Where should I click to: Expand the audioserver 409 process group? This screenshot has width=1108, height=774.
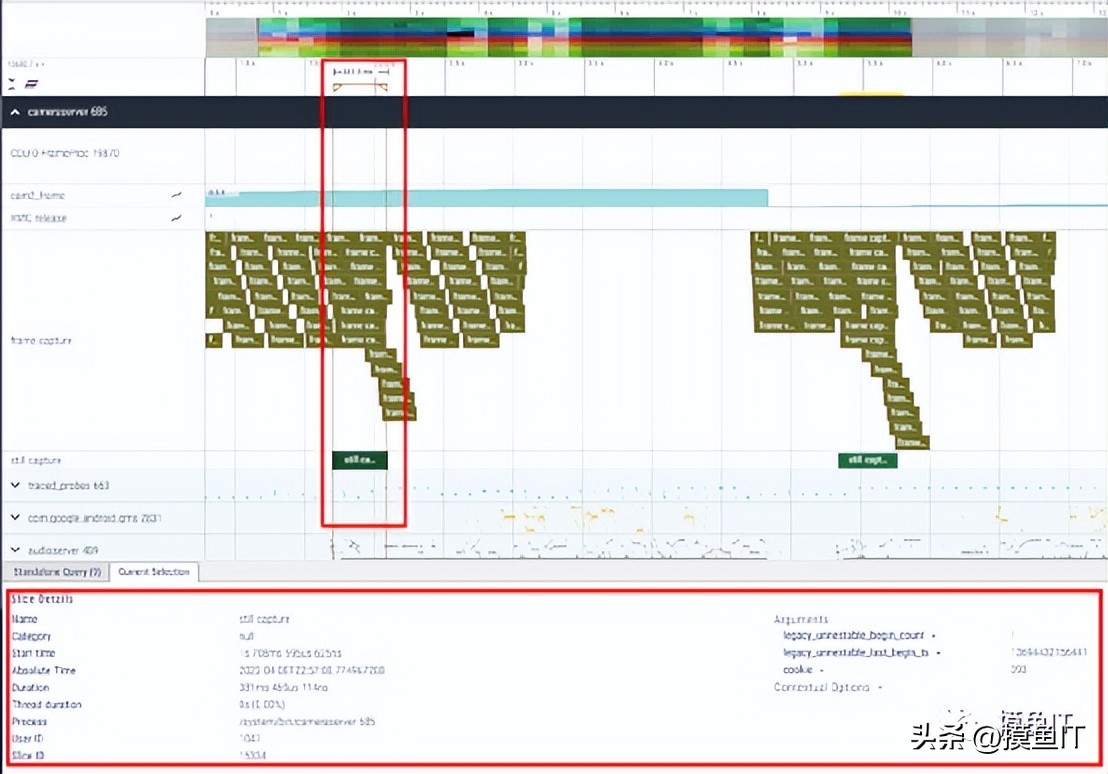15,549
